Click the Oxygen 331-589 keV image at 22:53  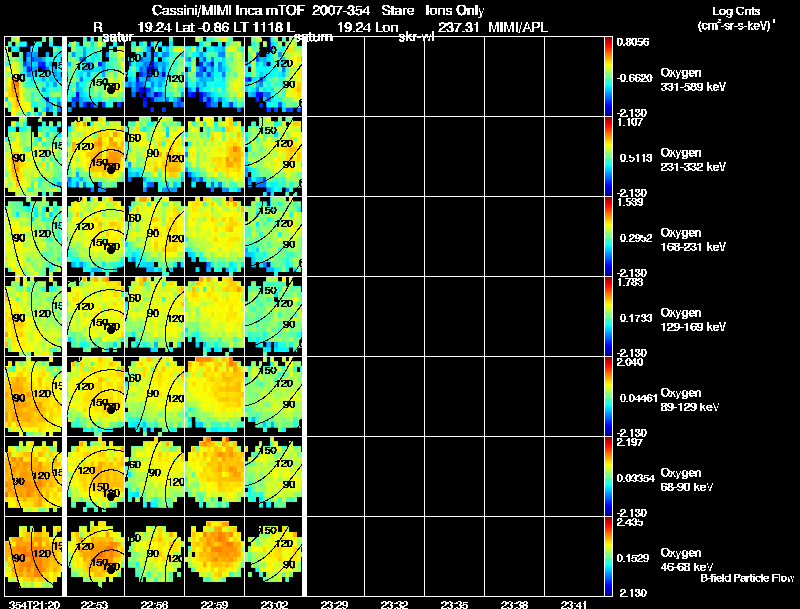[x=95, y=76]
